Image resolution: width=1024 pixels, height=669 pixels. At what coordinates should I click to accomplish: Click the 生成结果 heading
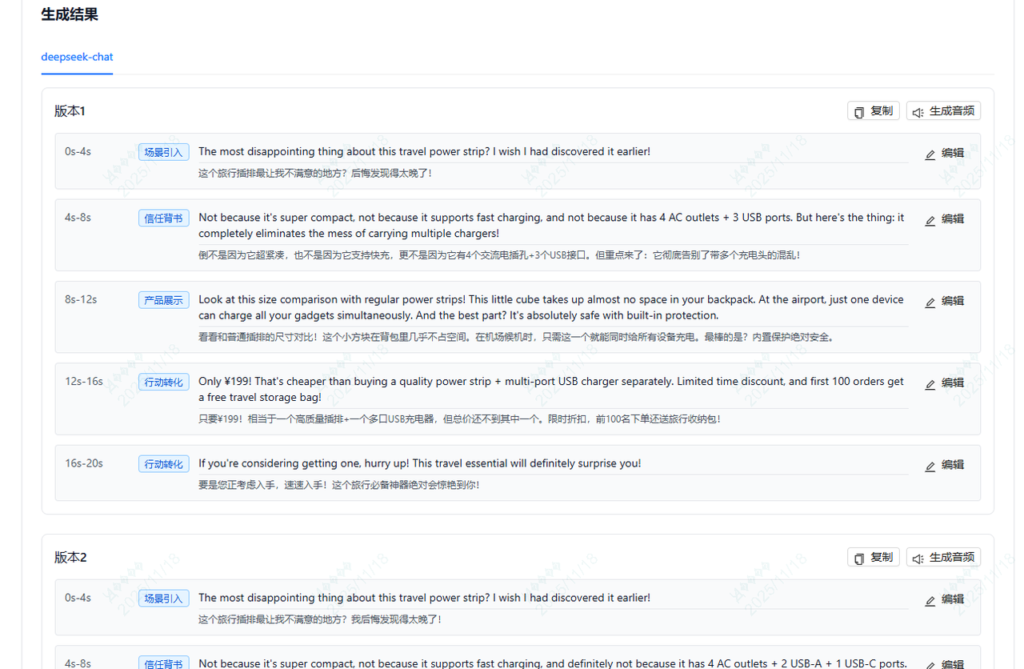[x=69, y=15]
